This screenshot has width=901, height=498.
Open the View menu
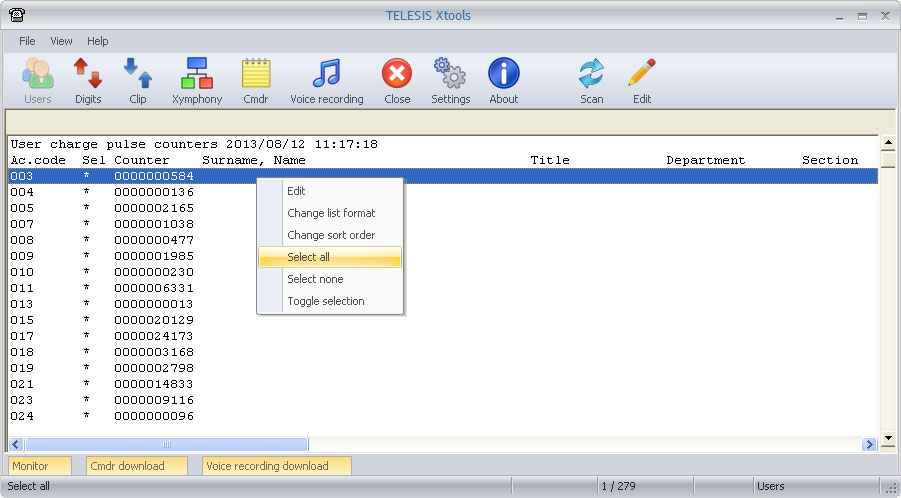[61, 41]
